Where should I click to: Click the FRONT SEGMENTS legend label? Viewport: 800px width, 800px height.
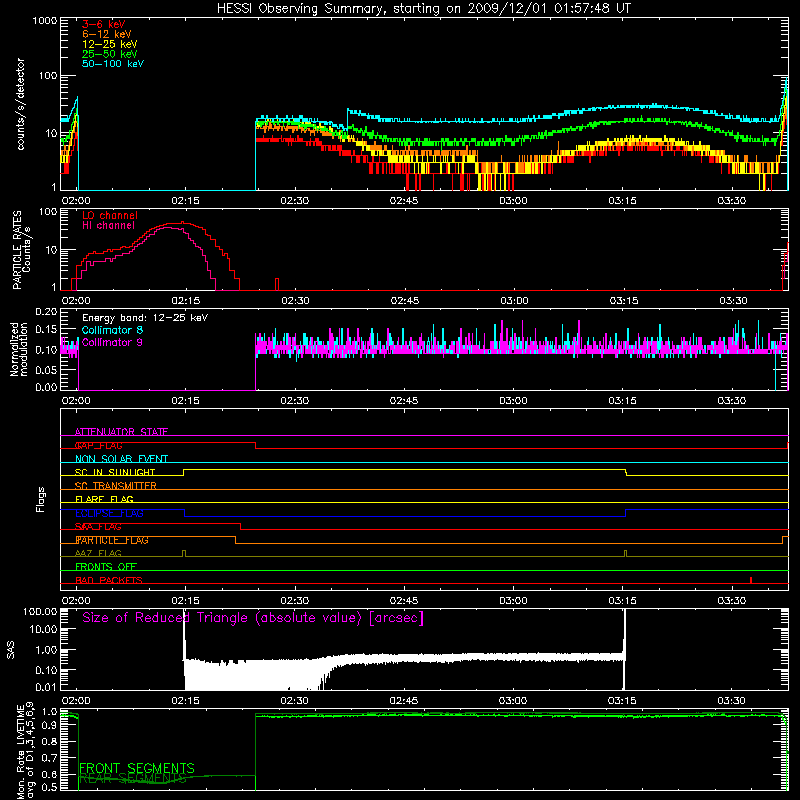[x=137, y=768]
